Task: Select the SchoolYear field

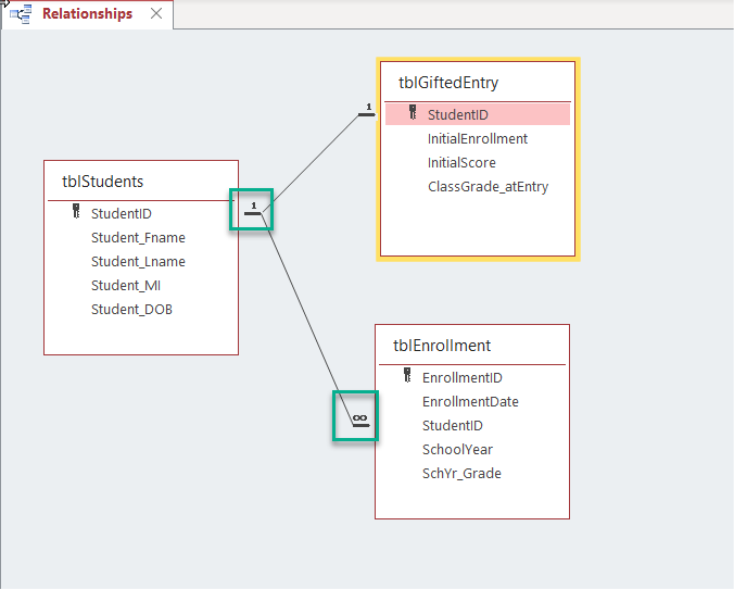Action: 457,450
